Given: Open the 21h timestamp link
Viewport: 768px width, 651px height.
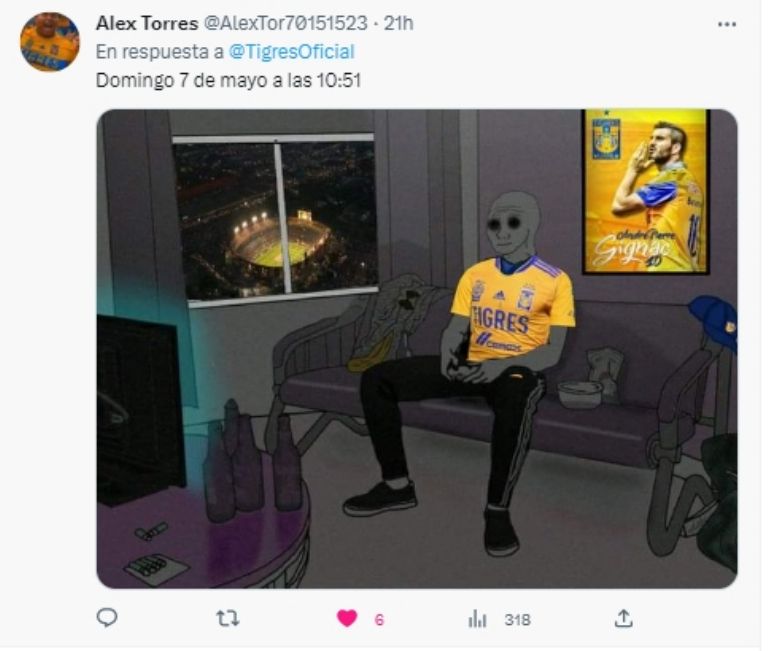Looking at the screenshot, I should pos(398,23).
